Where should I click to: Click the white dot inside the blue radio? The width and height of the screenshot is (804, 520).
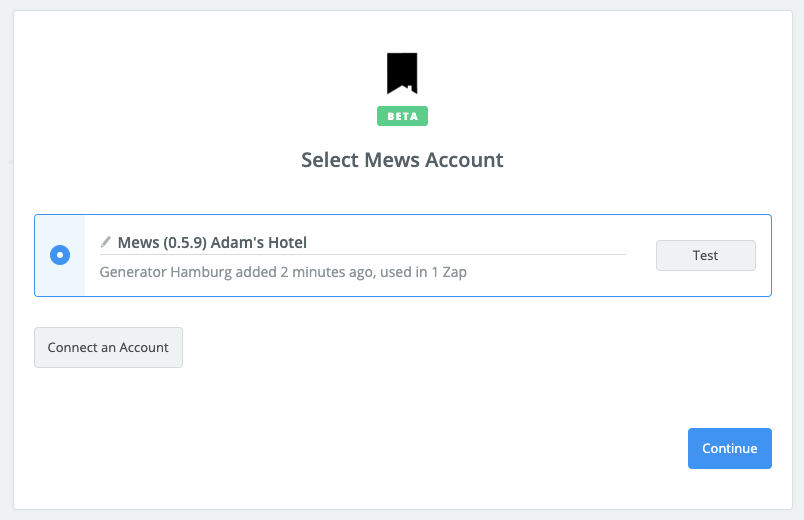pyautogui.click(x=60, y=255)
